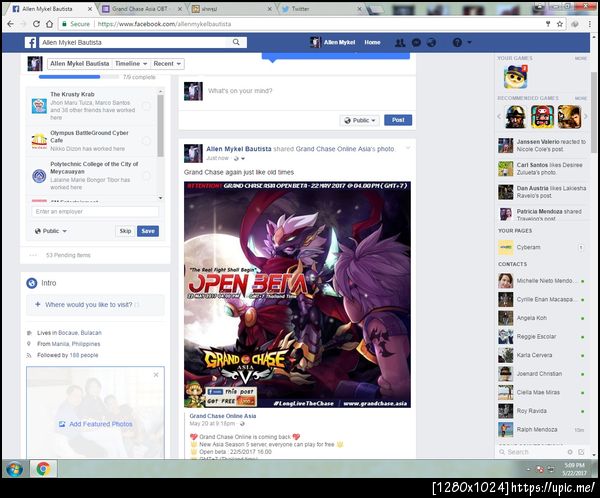Screen dimensions: 600x498
Task: Open 53 Pending Items
Action: pyautogui.click(x=68, y=255)
